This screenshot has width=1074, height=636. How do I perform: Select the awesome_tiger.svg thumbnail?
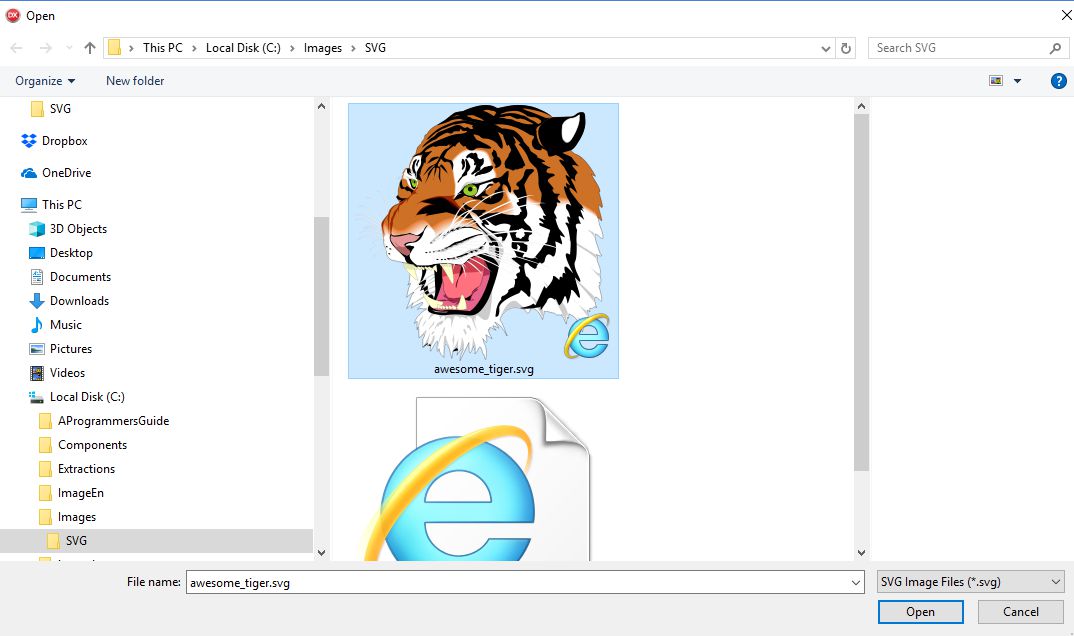pyautogui.click(x=484, y=241)
